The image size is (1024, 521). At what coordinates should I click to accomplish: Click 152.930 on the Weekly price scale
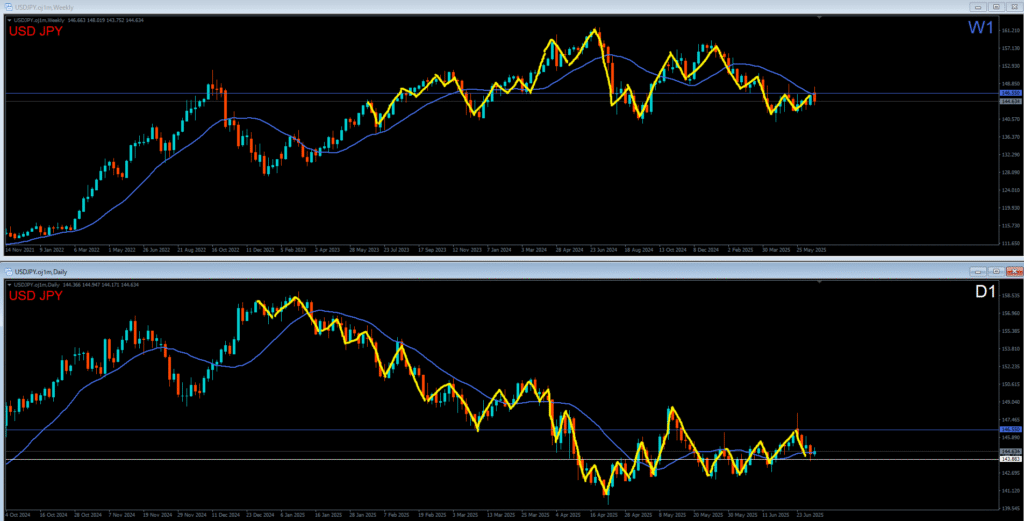pos(1009,66)
